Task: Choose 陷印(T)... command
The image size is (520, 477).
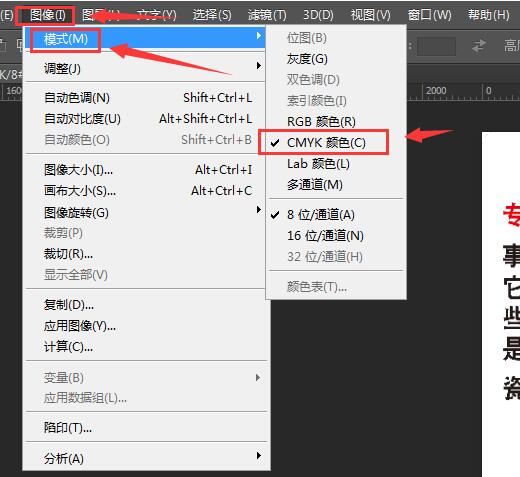Action: pyautogui.click(x=145, y=427)
